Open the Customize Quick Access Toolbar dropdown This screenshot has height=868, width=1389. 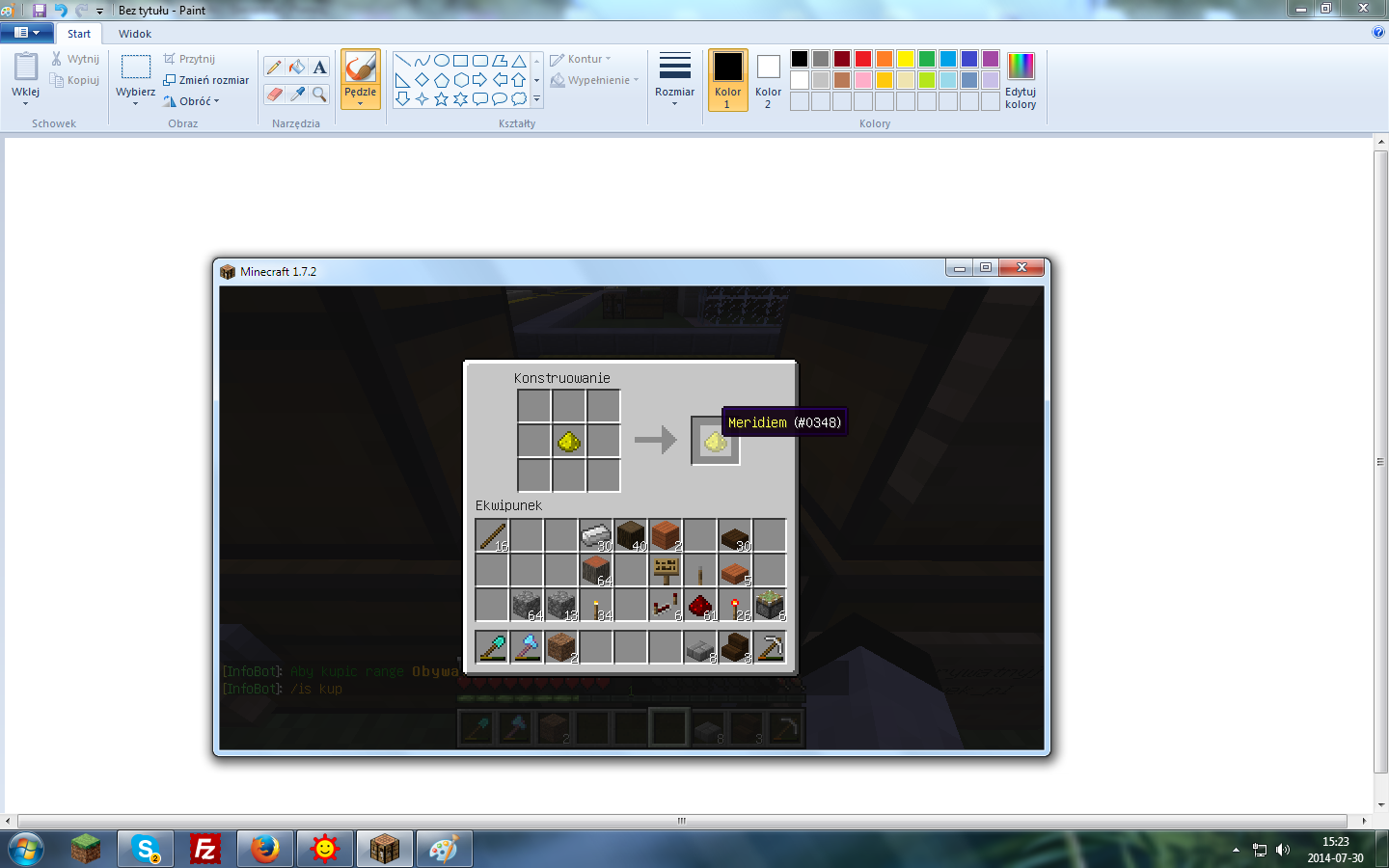(x=99, y=11)
